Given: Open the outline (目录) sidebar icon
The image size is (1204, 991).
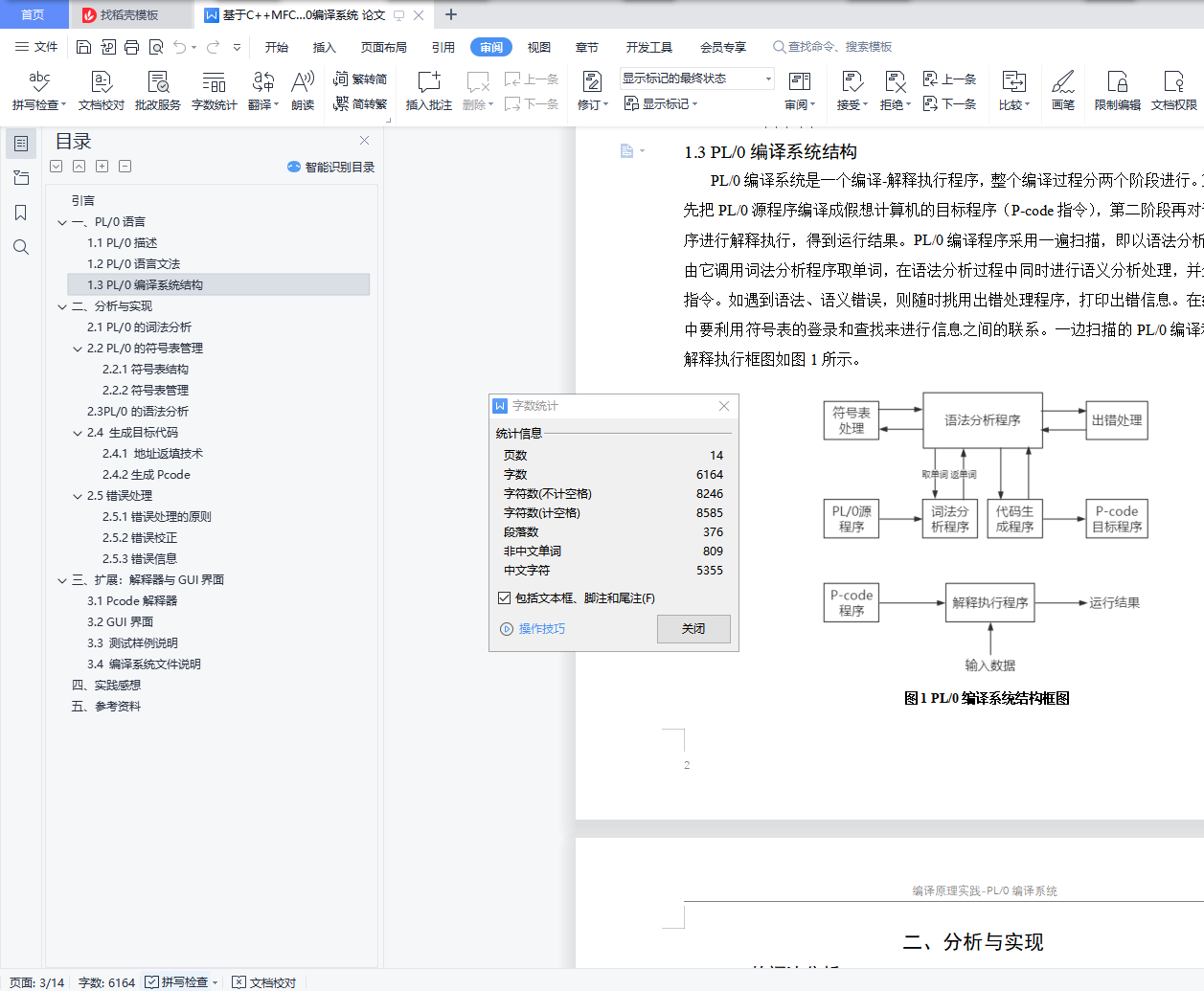Looking at the screenshot, I should [21, 144].
